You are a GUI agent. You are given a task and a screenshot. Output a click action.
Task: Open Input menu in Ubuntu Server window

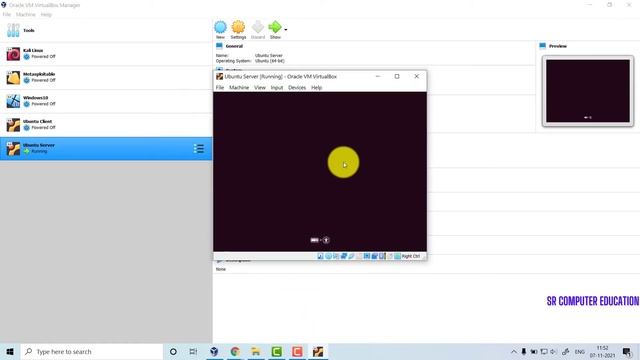[277, 87]
